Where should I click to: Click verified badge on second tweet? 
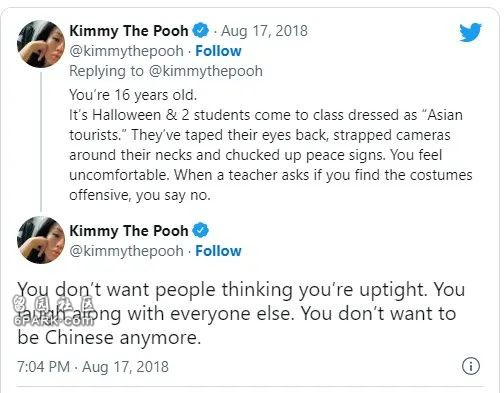tap(201, 230)
